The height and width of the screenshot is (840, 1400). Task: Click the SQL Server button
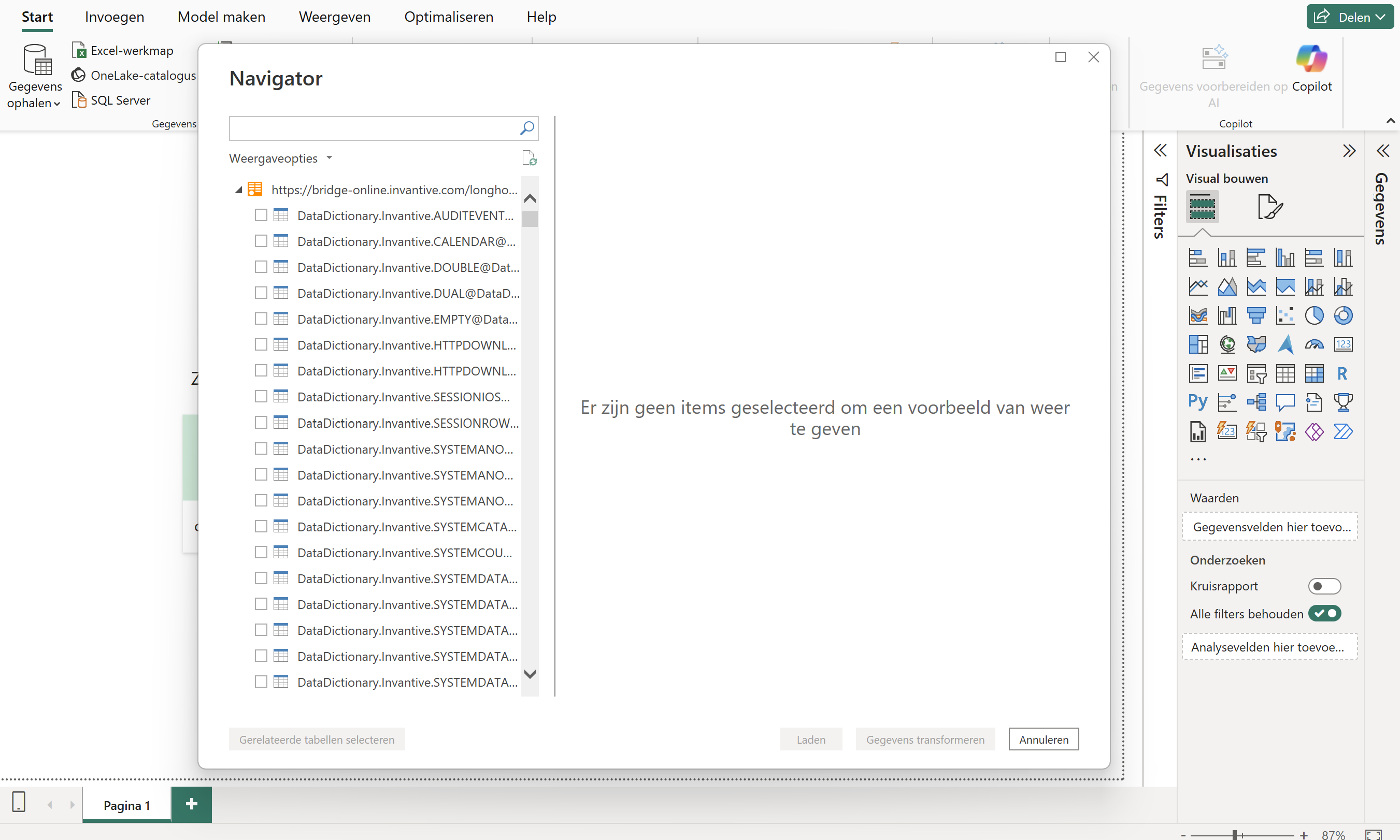click(111, 100)
